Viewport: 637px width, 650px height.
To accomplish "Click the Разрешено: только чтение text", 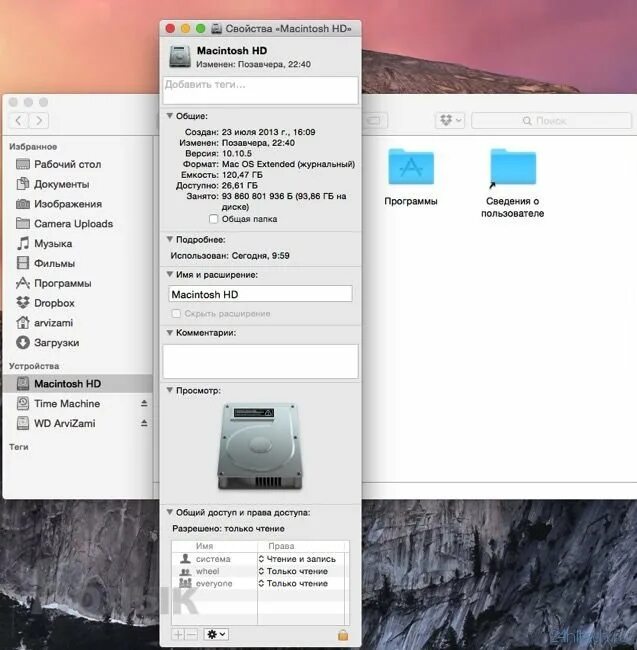I will (228, 529).
